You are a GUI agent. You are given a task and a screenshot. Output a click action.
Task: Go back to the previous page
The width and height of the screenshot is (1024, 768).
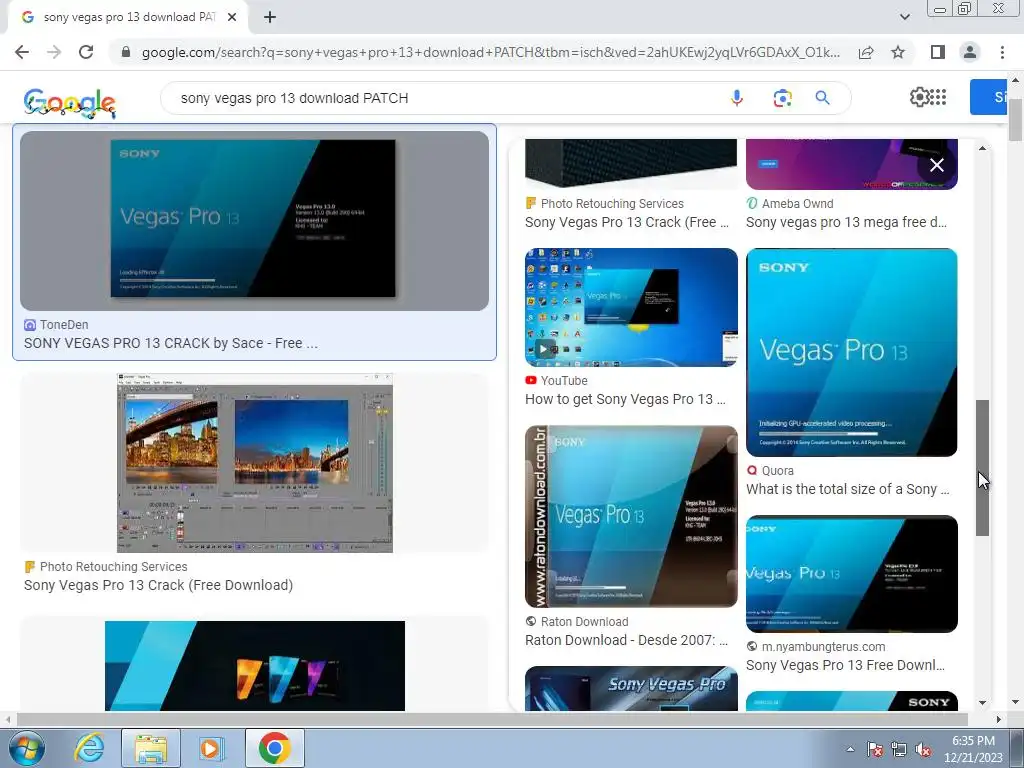tap(22, 52)
